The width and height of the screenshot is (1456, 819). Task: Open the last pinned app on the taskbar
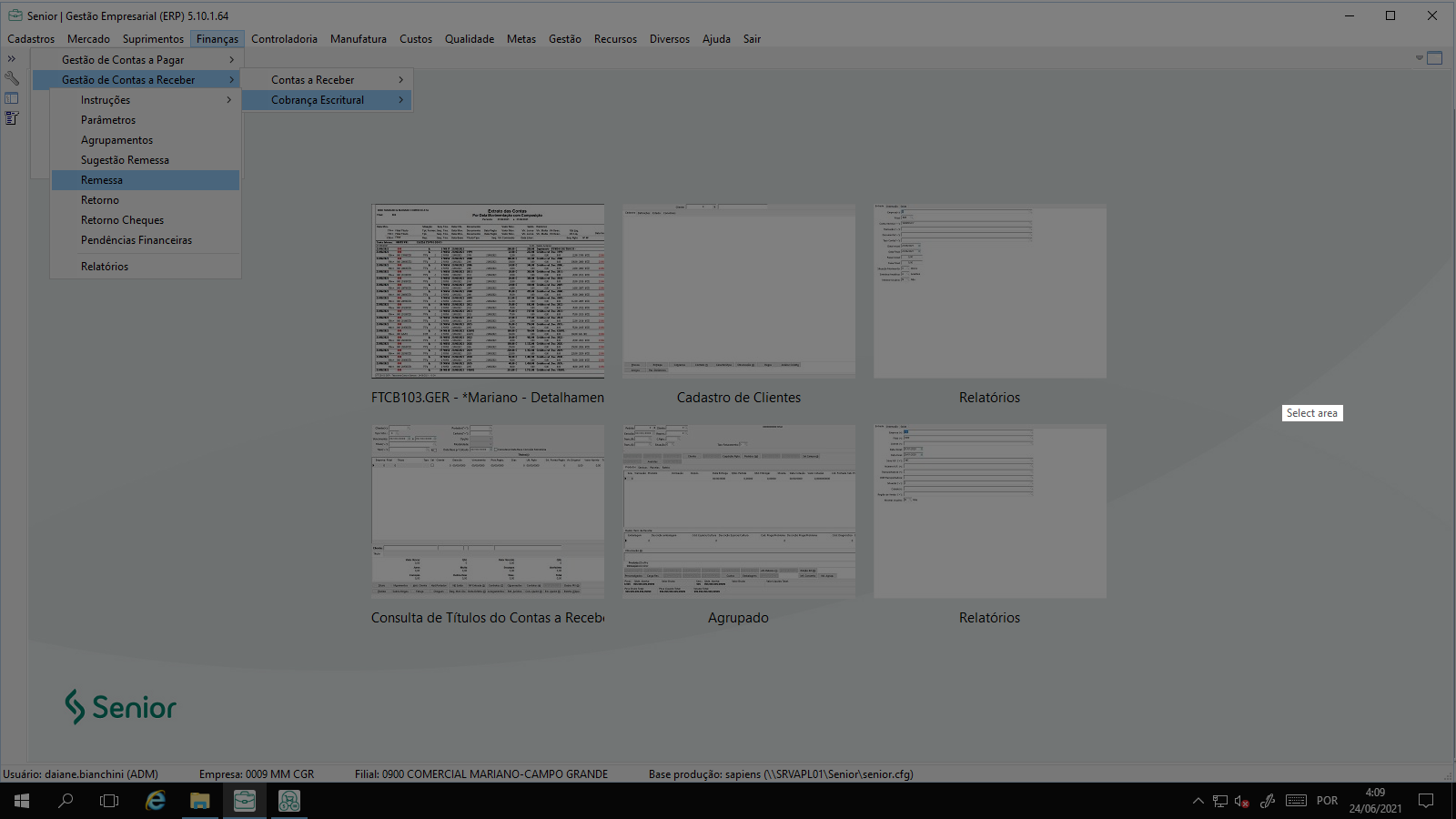[289, 801]
